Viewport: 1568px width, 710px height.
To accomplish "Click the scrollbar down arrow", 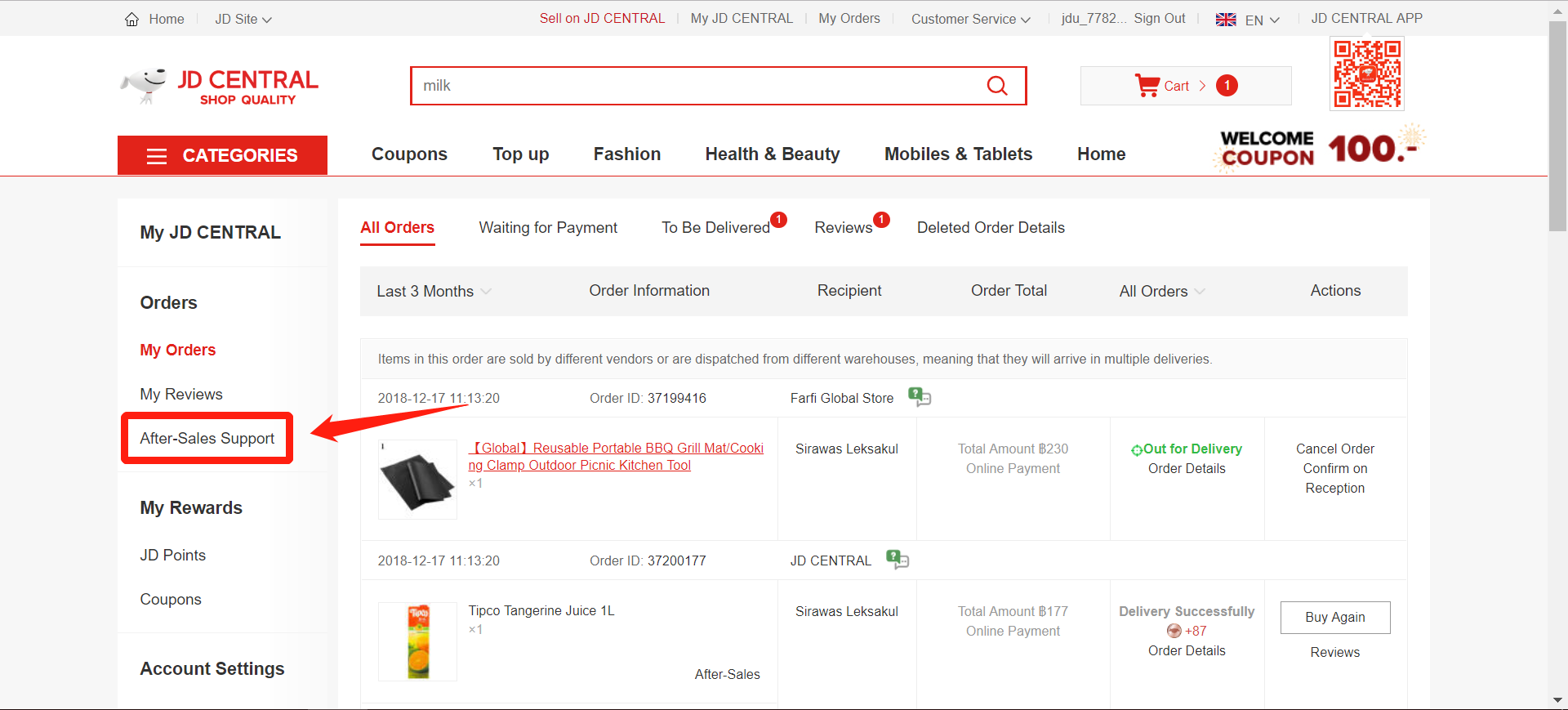I will pyautogui.click(x=1557, y=701).
